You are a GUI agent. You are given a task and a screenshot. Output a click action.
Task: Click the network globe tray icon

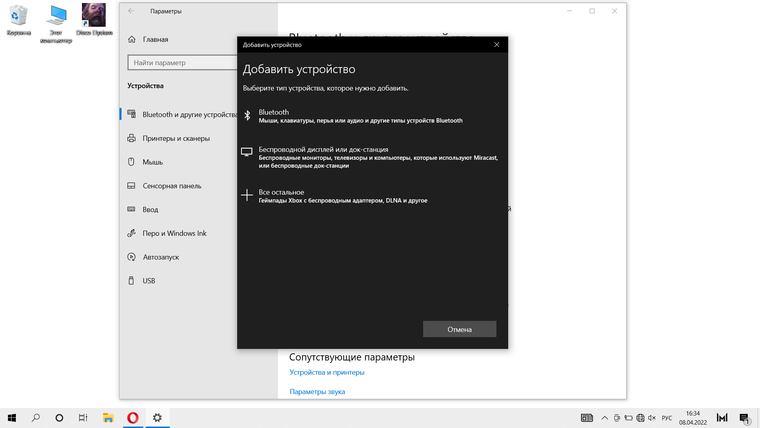pos(640,418)
